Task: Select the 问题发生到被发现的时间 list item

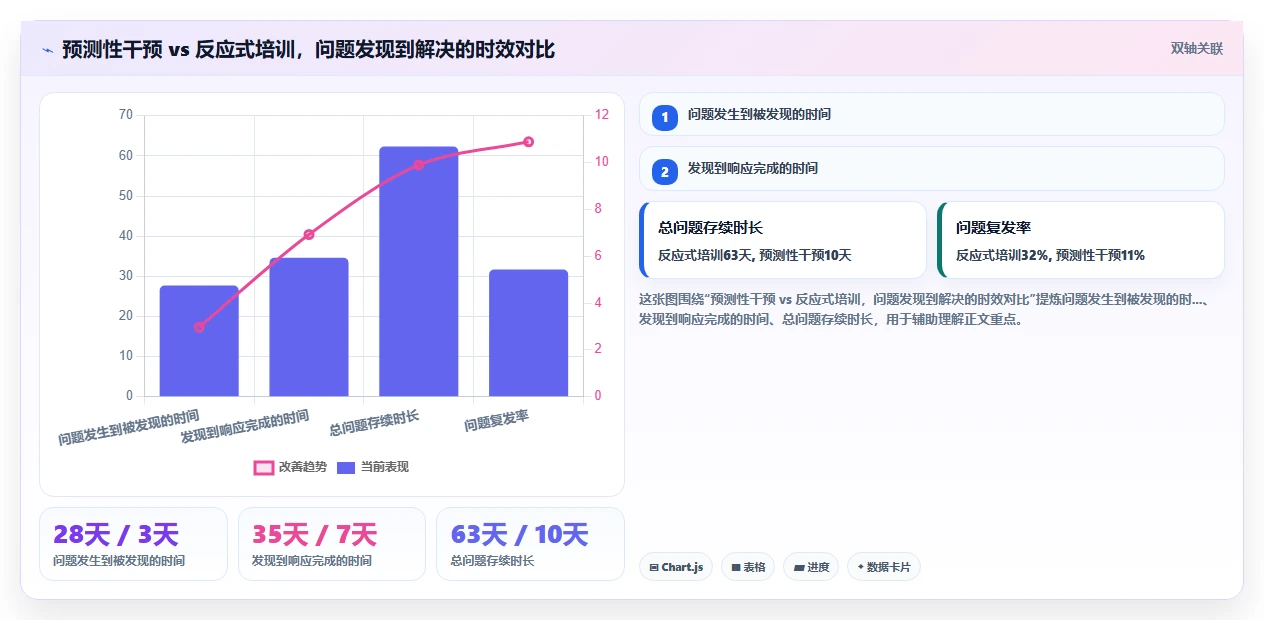Action: click(x=932, y=114)
